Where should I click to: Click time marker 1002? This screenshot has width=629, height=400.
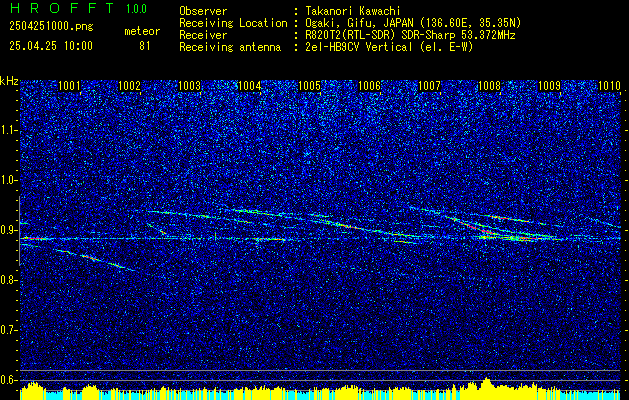pos(130,85)
